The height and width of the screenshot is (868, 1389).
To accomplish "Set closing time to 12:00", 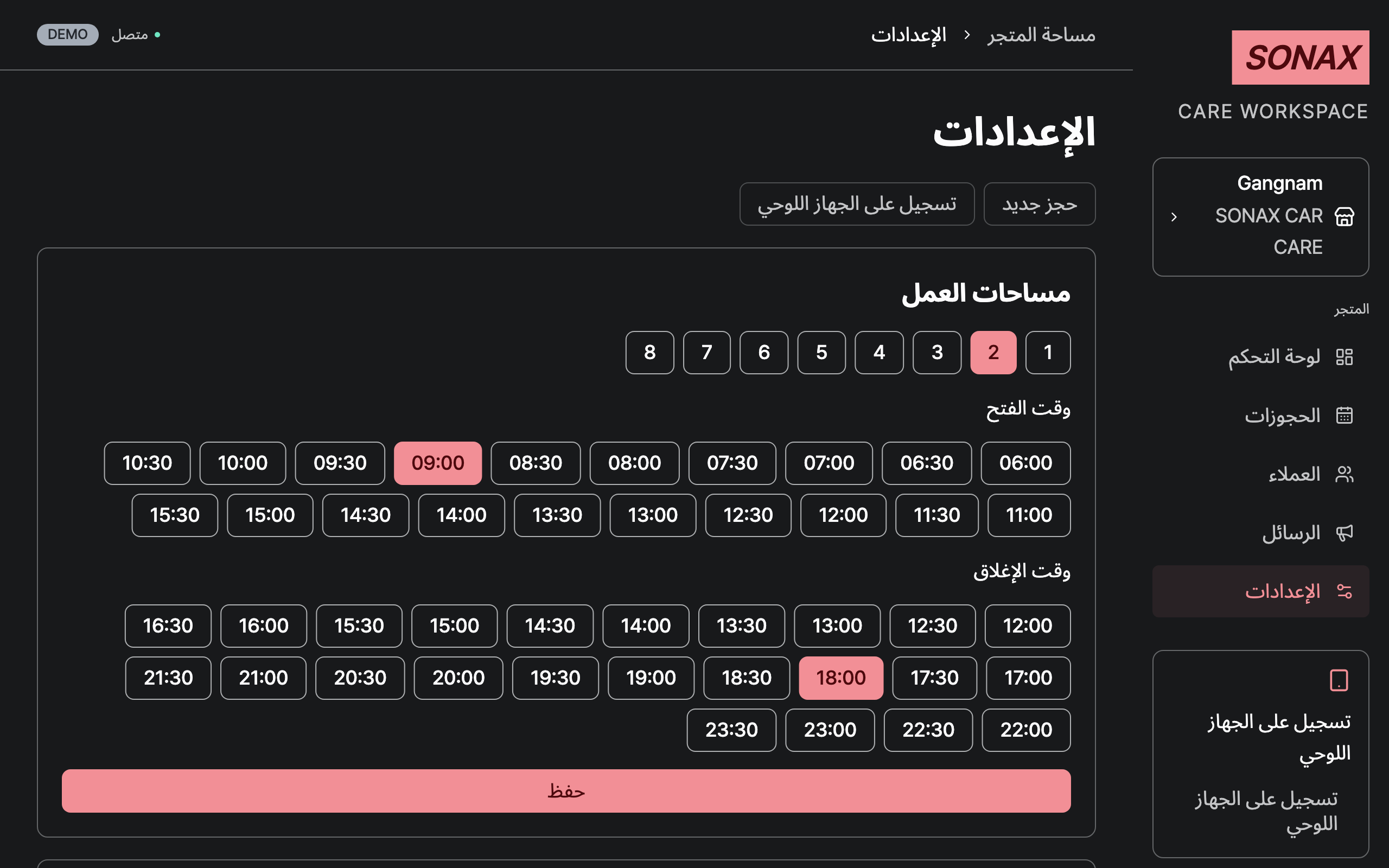I will [x=1028, y=626].
